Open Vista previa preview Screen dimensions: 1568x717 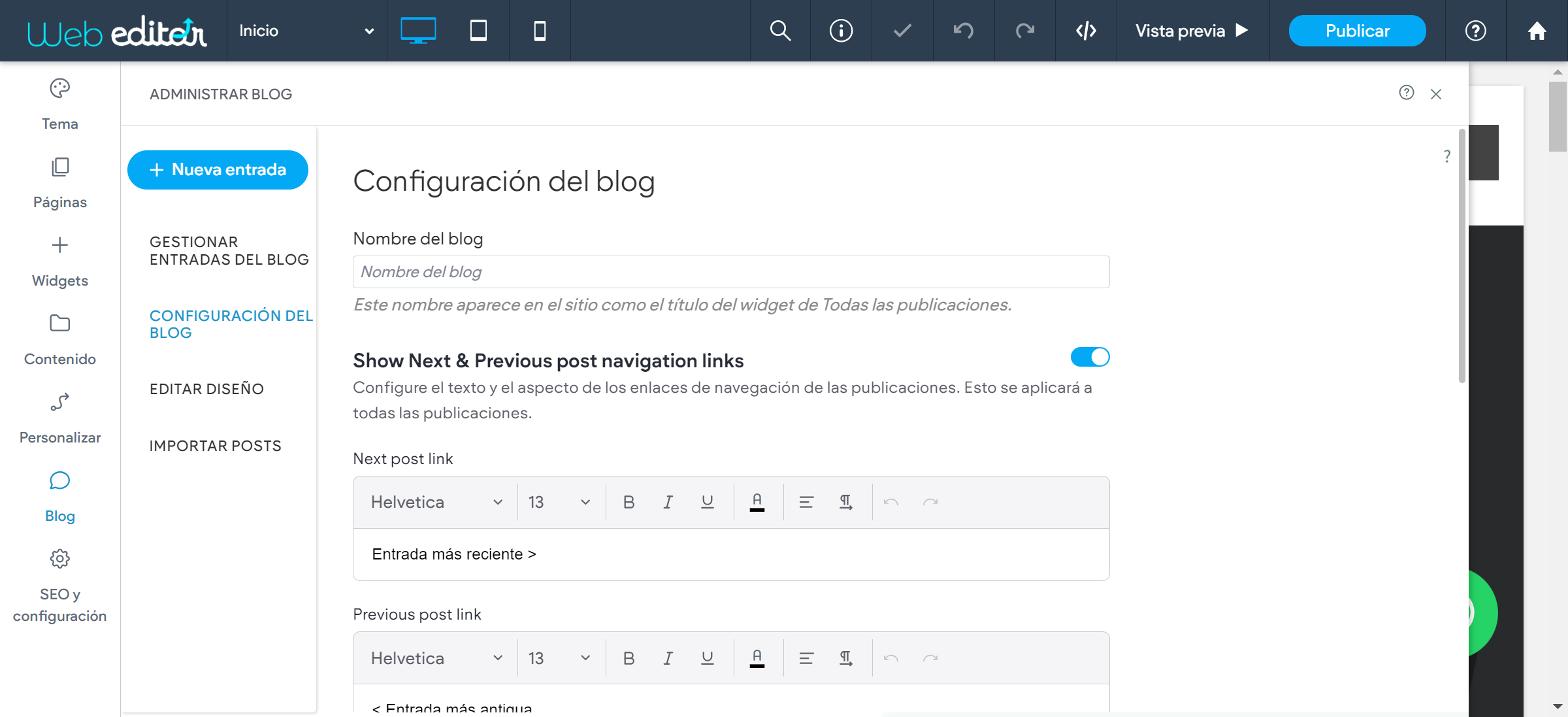(1192, 31)
